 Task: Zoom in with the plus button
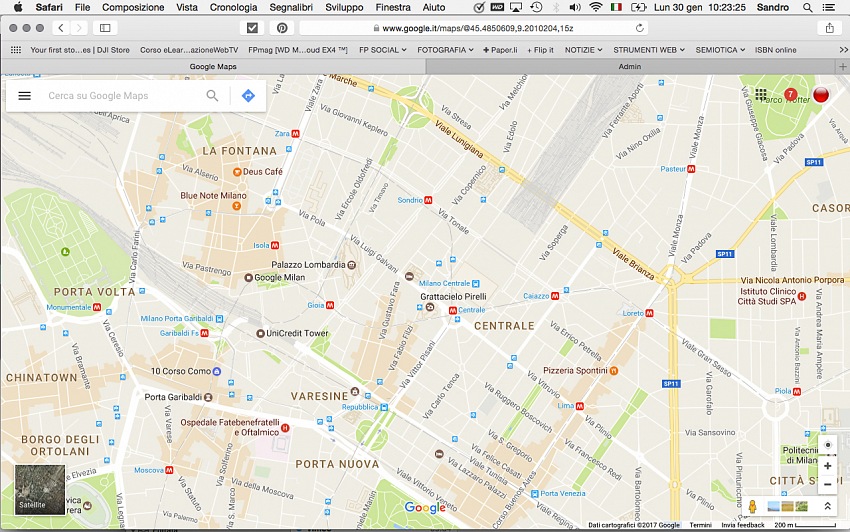point(828,466)
